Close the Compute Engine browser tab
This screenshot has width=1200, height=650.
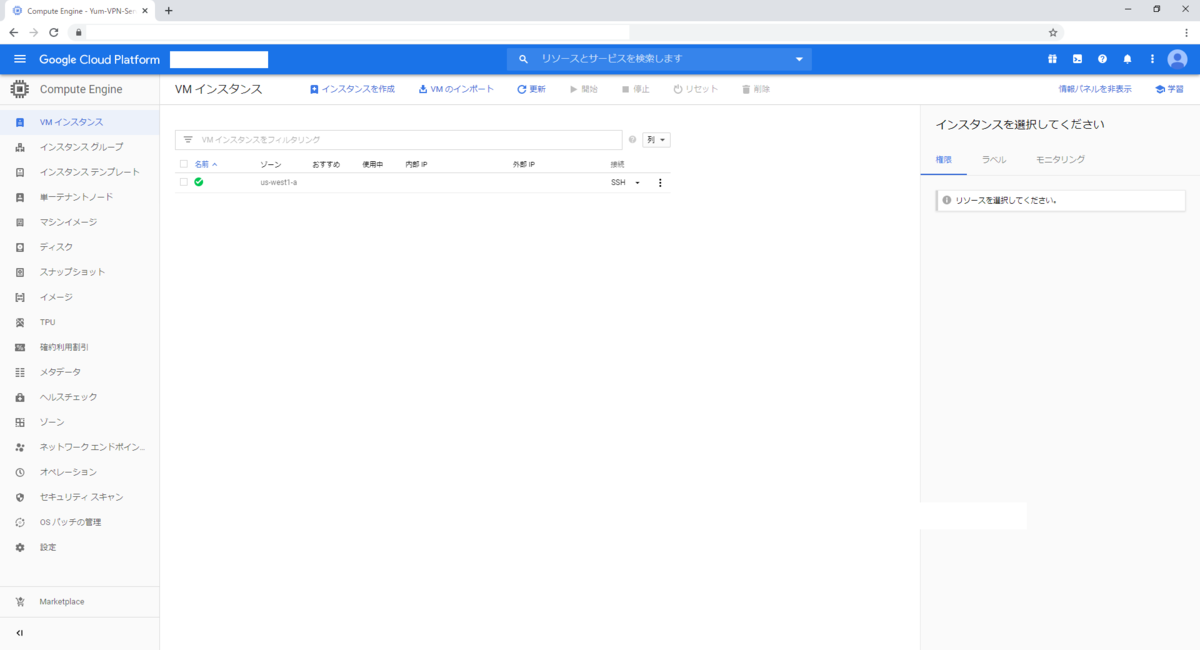tap(145, 10)
